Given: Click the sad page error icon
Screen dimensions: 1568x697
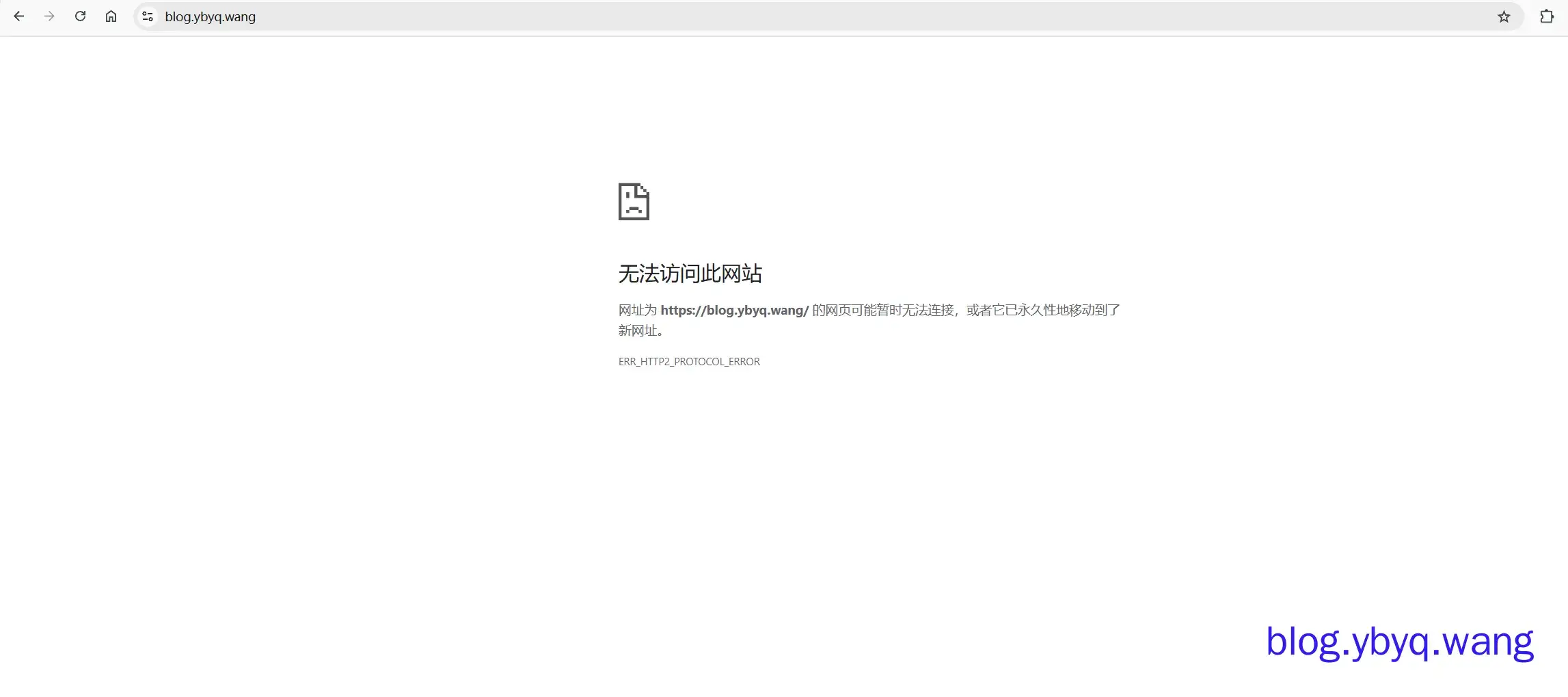Looking at the screenshot, I should click(634, 202).
